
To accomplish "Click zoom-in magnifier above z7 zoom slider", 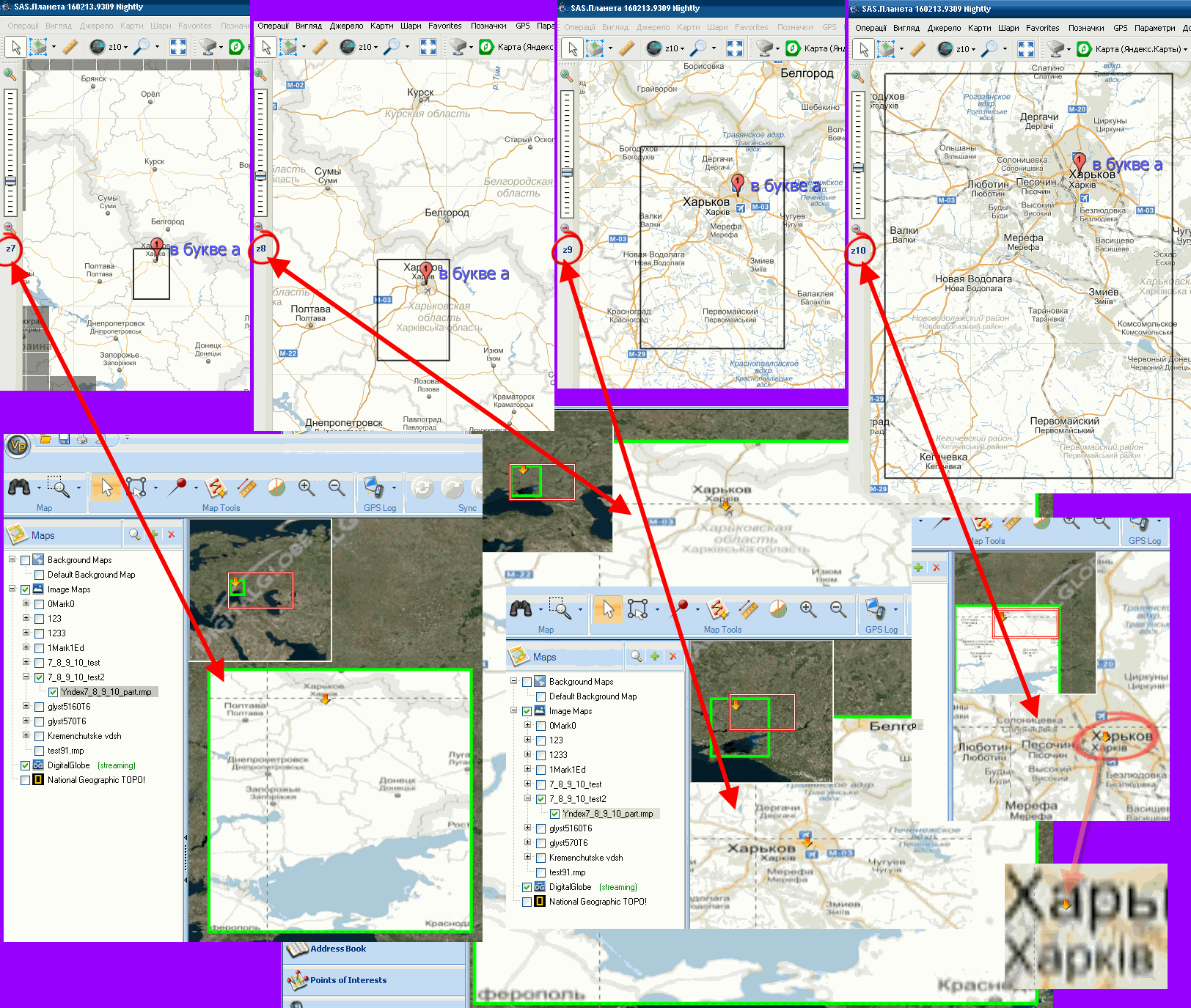I will 10,74.
